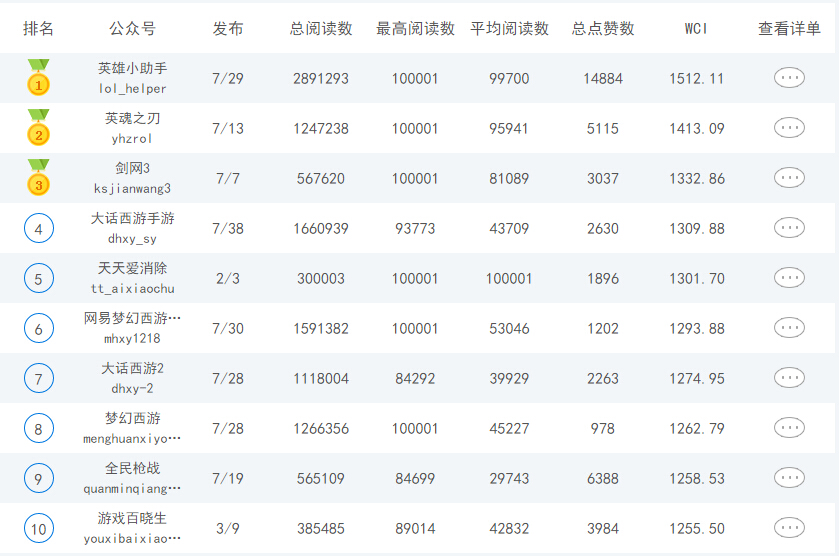Open details ellipsis for 大话西游手游 row
Screen dimensions: 839x556
click(789, 228)
